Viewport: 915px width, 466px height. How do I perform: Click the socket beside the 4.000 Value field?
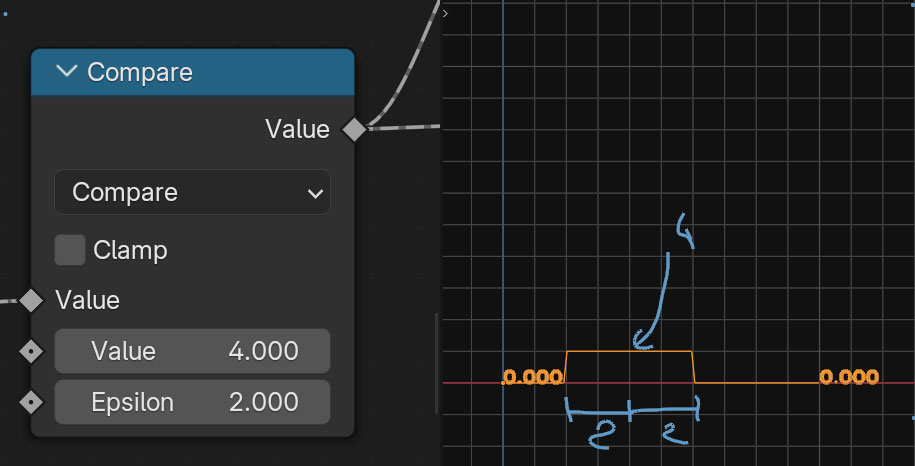[x=32, y=351]
